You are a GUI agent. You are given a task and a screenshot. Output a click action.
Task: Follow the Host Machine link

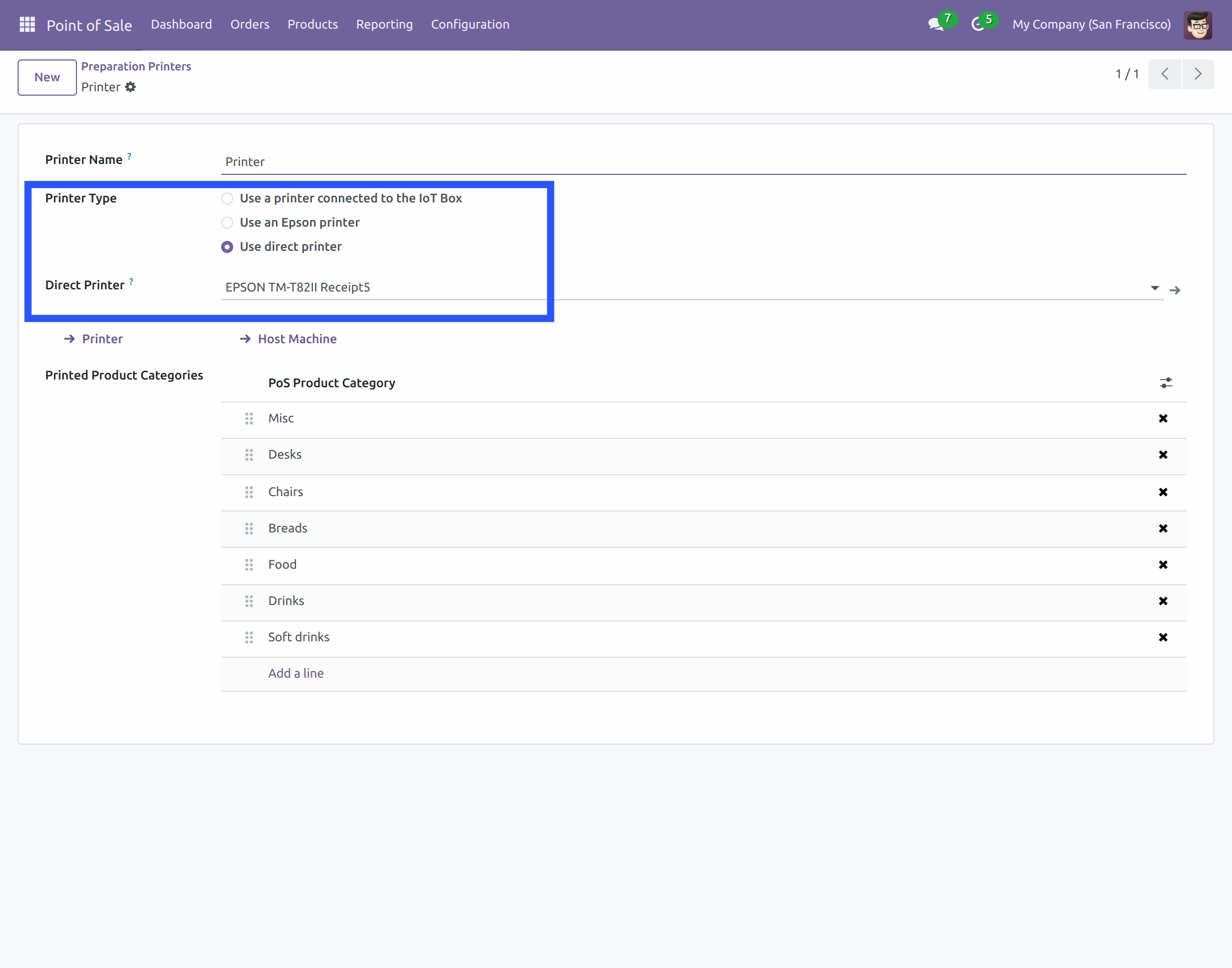297,338
